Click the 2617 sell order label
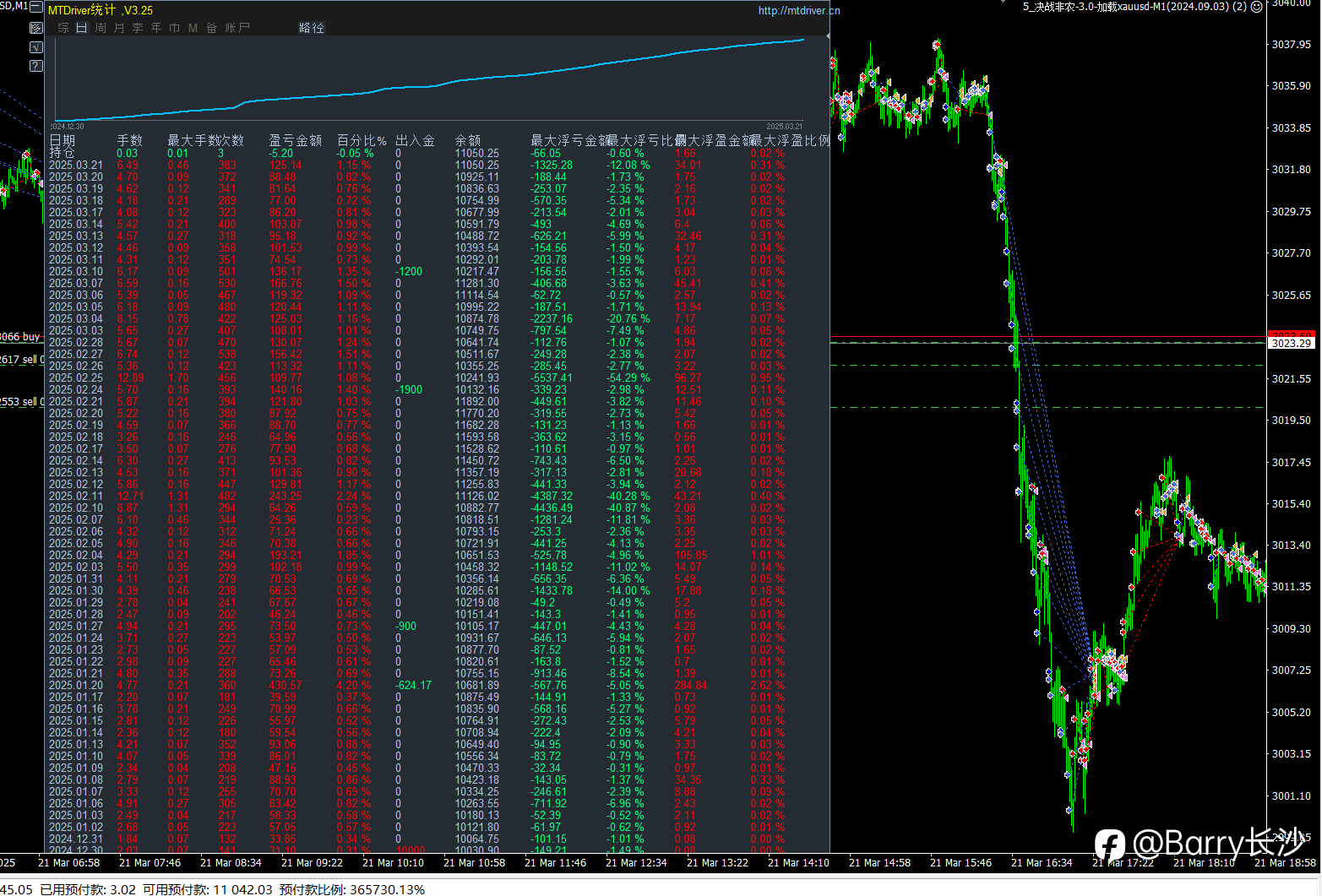 click(x=22, y=360)
